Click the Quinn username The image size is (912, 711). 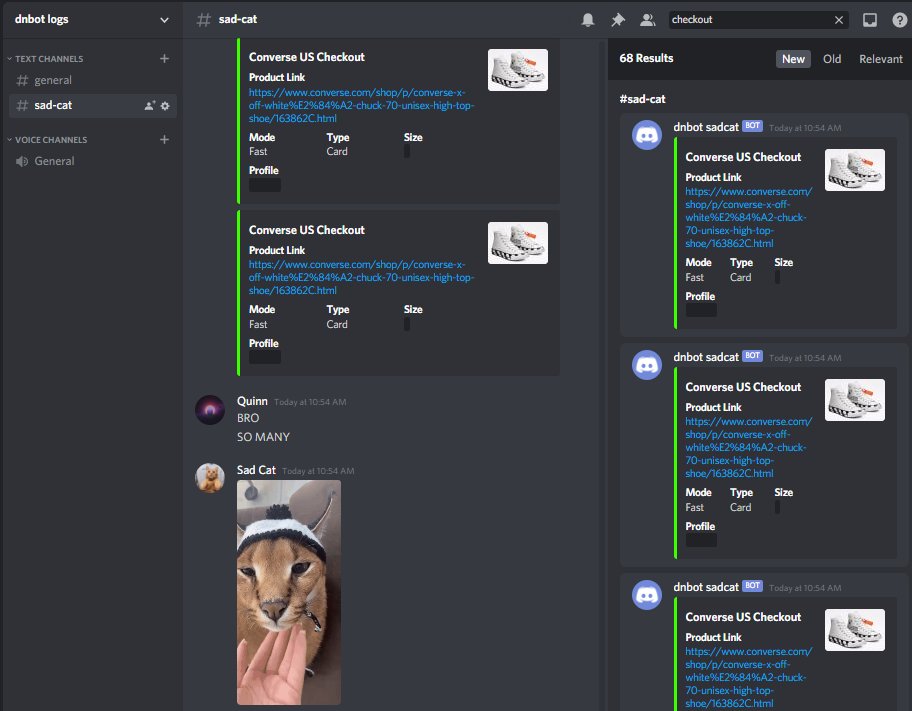(x=252, y=401)
